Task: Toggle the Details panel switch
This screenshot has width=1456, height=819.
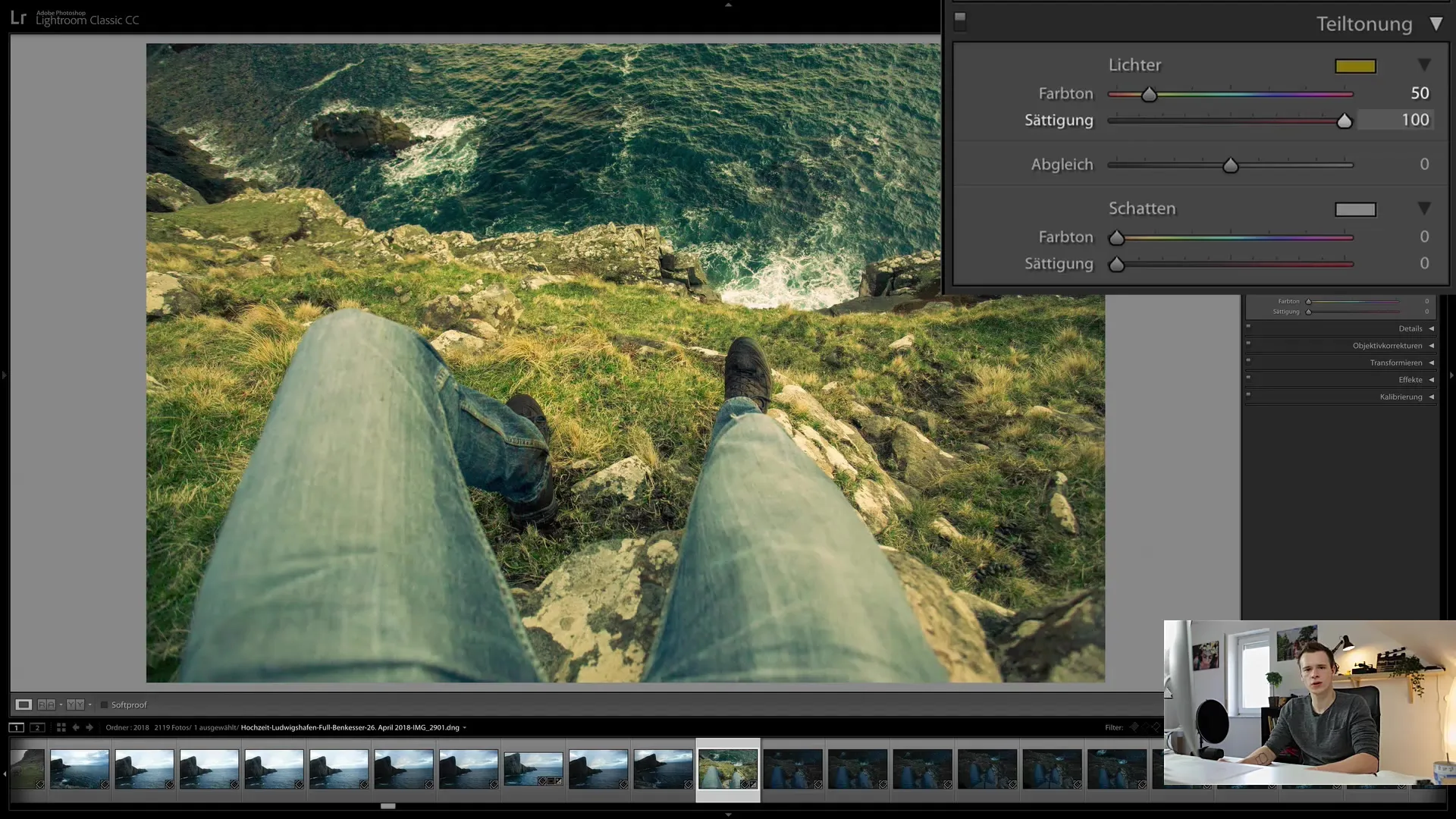Action: [1248, 326]
